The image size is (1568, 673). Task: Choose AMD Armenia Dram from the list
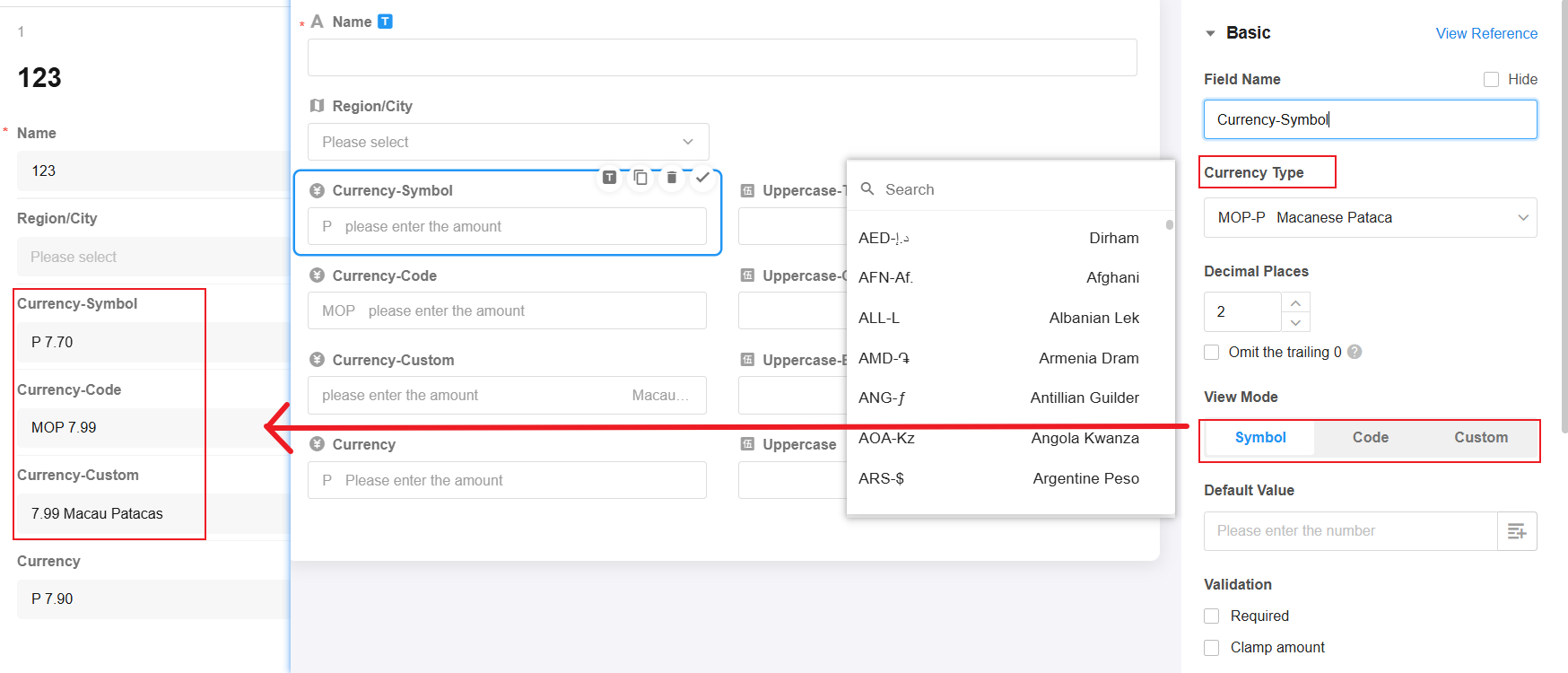(x=1005, y=358)
